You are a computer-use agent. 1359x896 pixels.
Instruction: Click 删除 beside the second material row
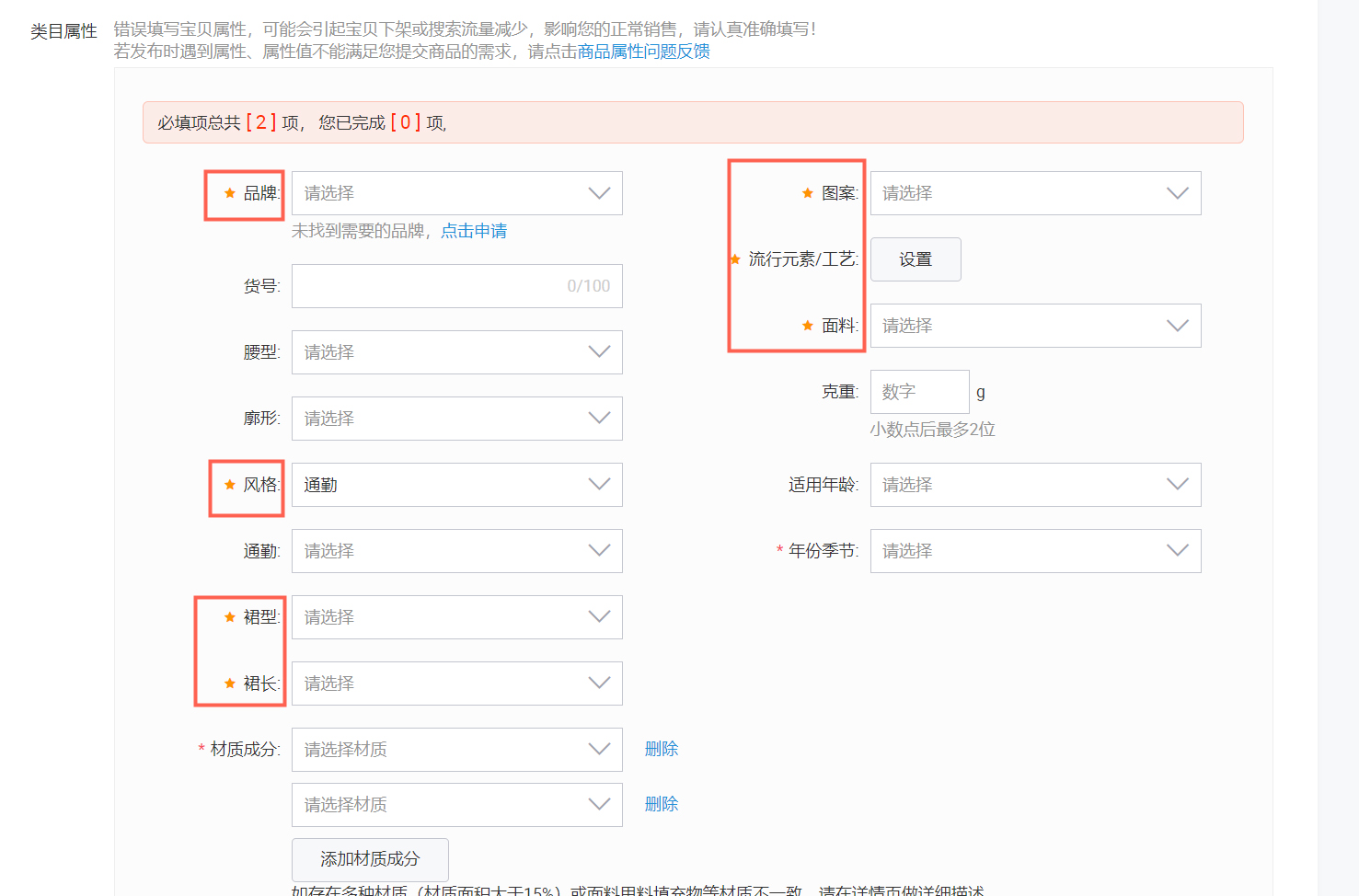point(661,804)
